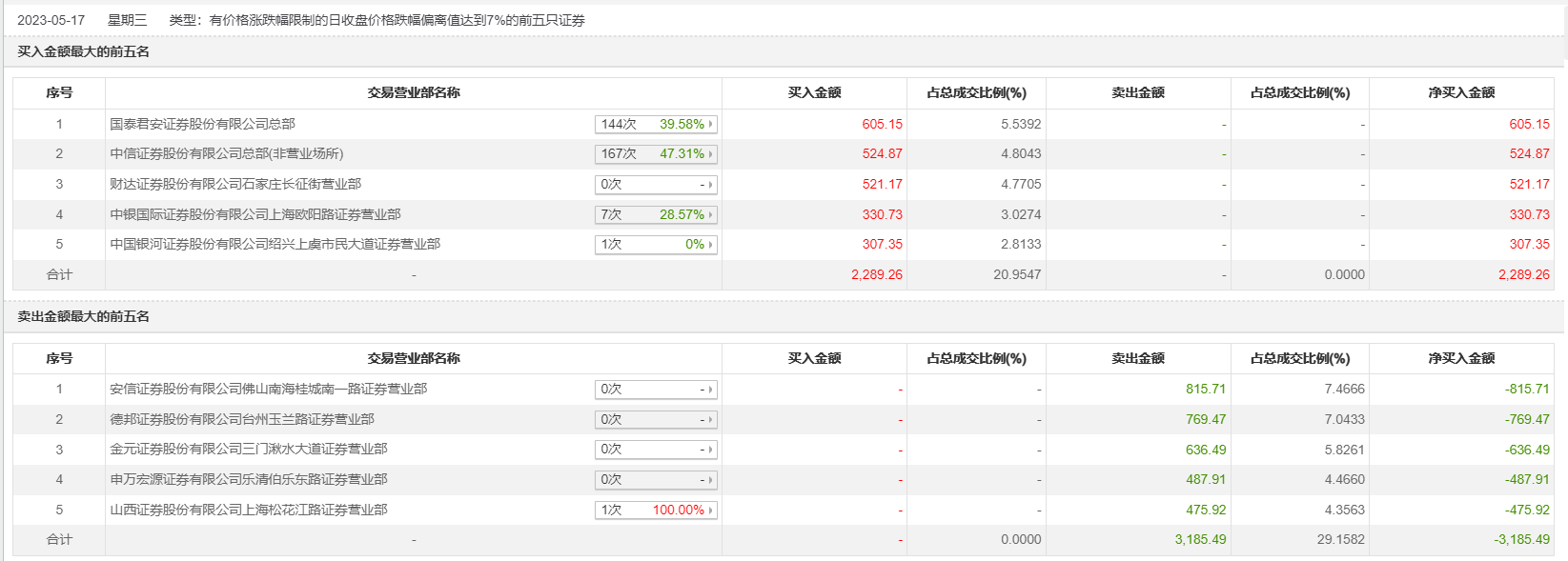Expand 0次 box for 安信证券 row
1568x561 pixels.
656,389
